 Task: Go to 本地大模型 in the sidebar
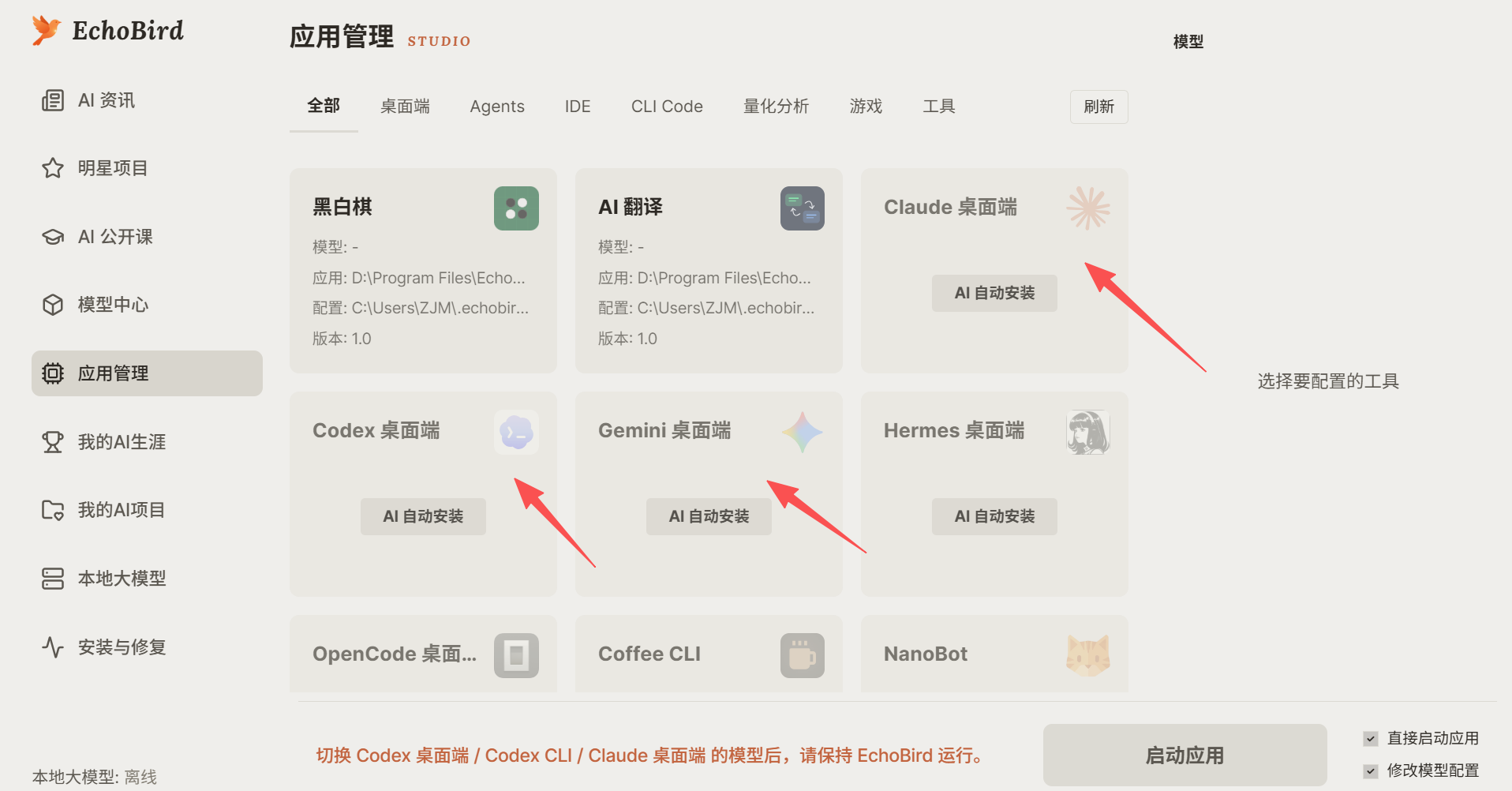pyautogui.click(x=147, y=579)
